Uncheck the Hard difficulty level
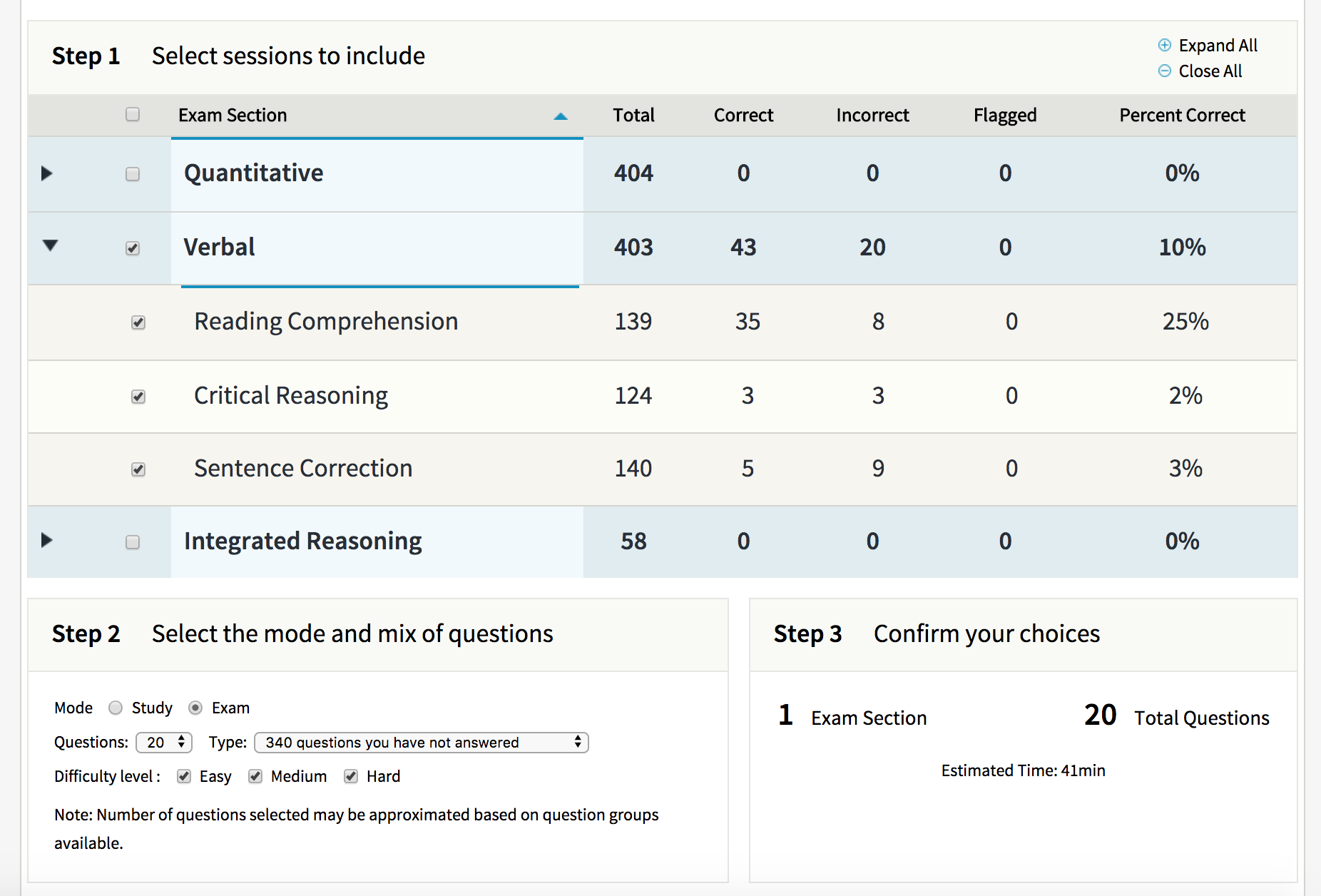1321x896 pixels. (351, 776)
